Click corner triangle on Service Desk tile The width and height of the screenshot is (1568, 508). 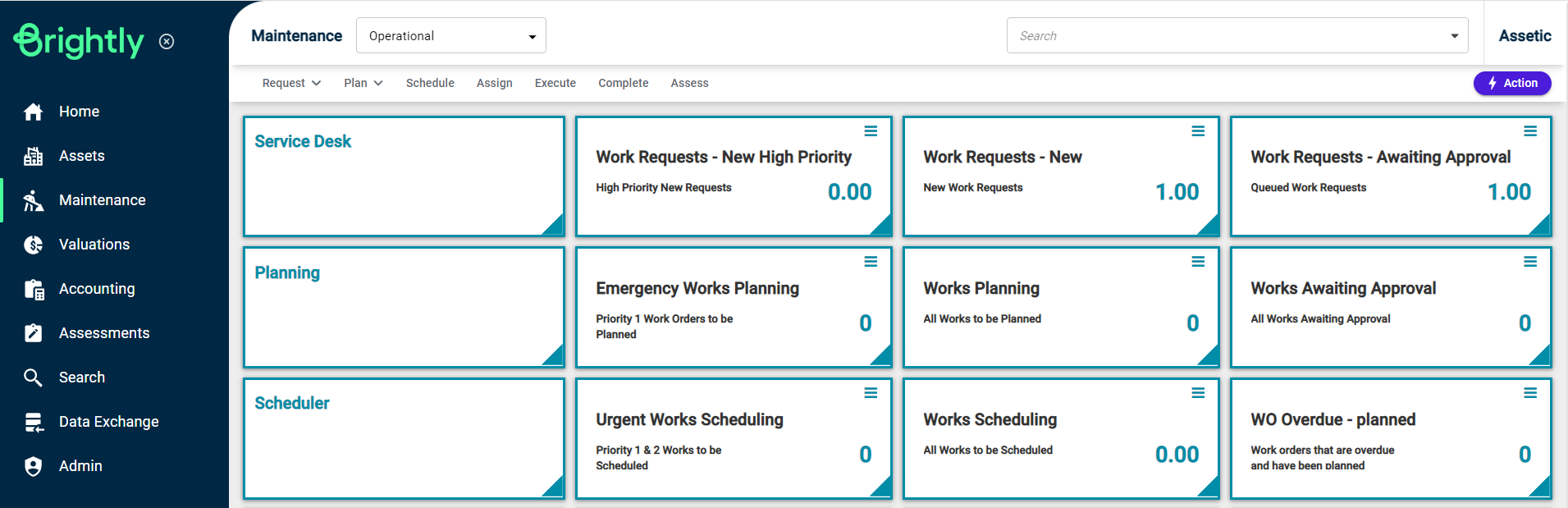pos(555,227)
